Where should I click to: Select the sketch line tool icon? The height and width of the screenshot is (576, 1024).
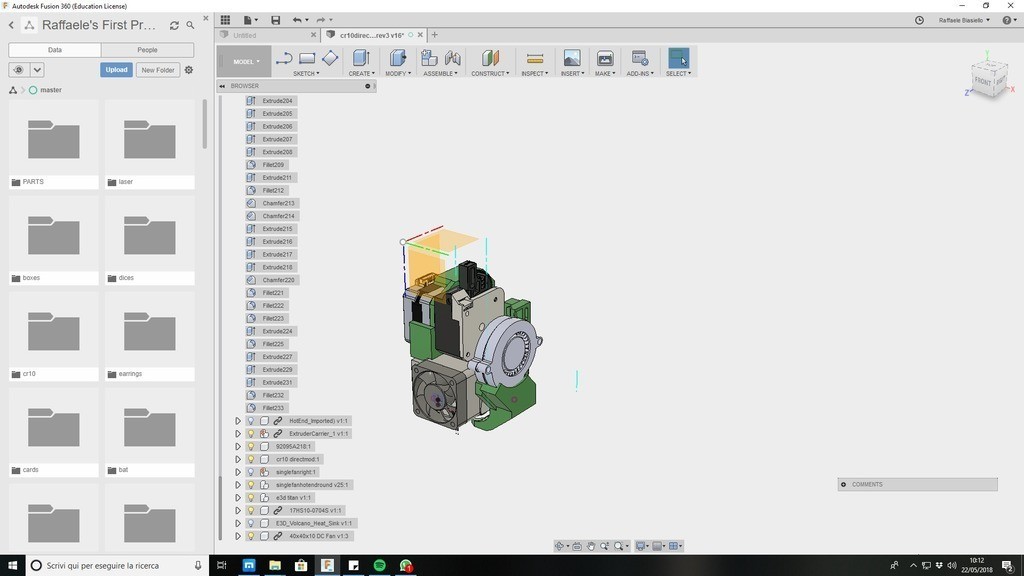click(283, 59)
